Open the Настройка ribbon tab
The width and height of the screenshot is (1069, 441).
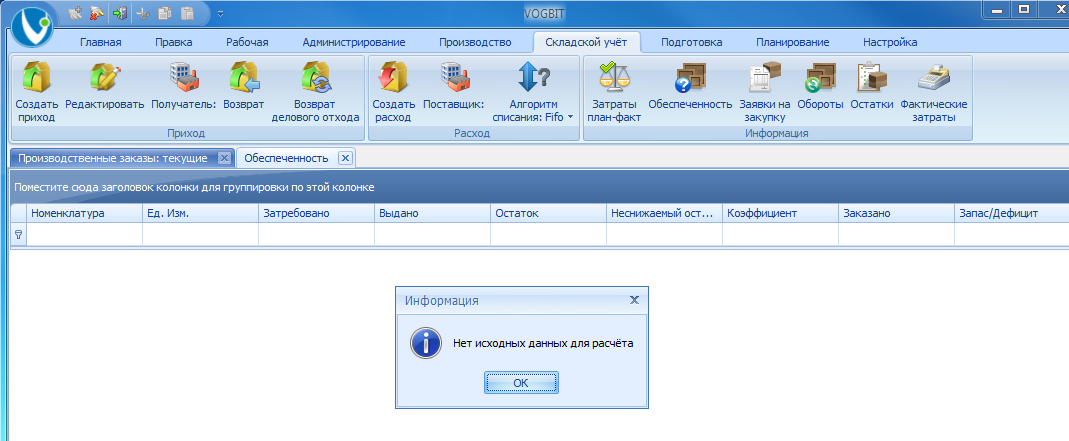pyautogui.click(x=890, y=42)
